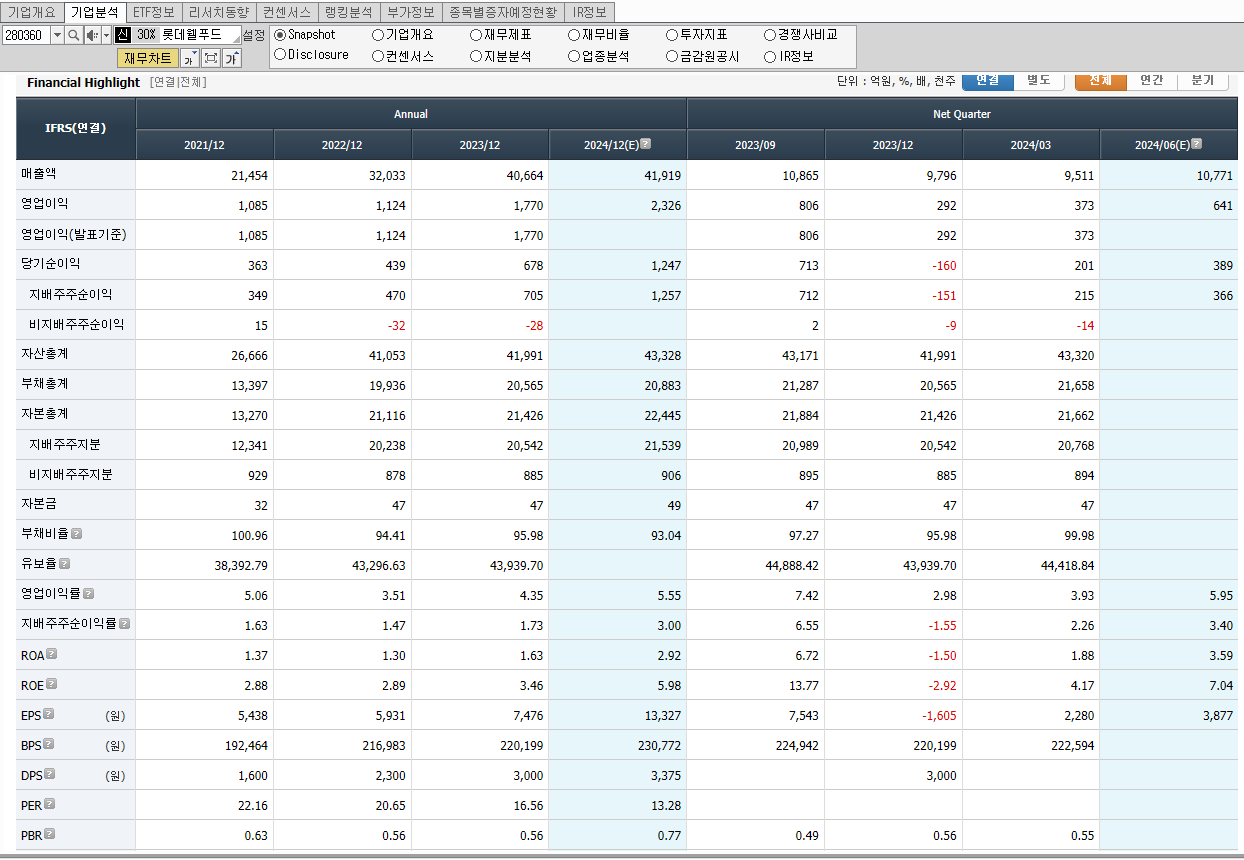Switch to the 종목별증자예정현황 tab

point(503,12)
